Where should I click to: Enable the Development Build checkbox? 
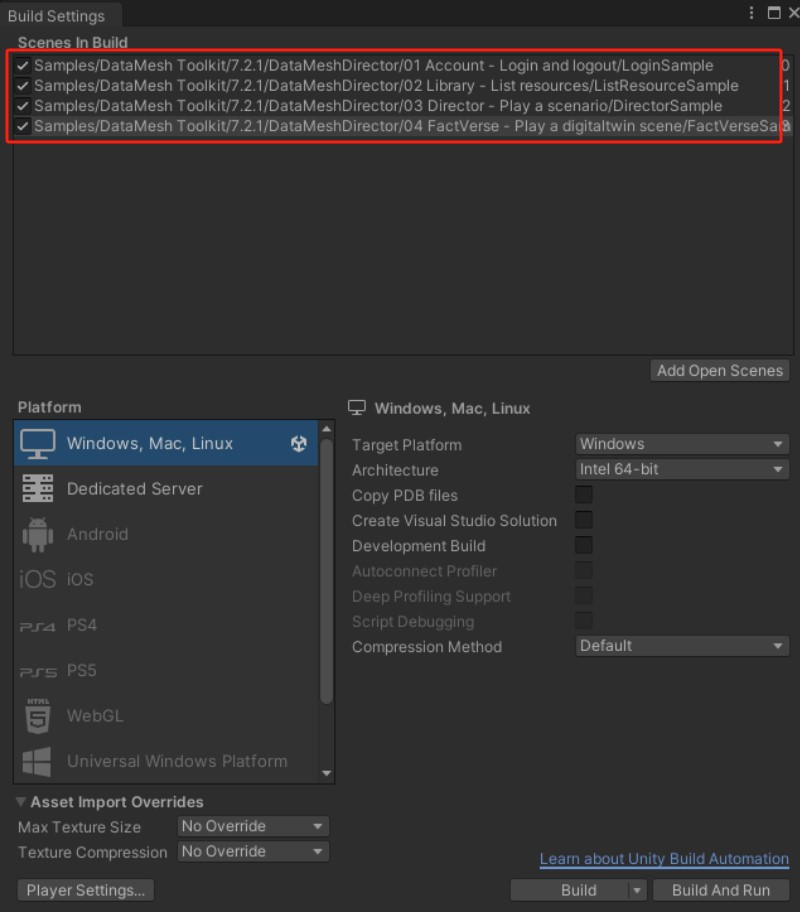click(583, 546)
